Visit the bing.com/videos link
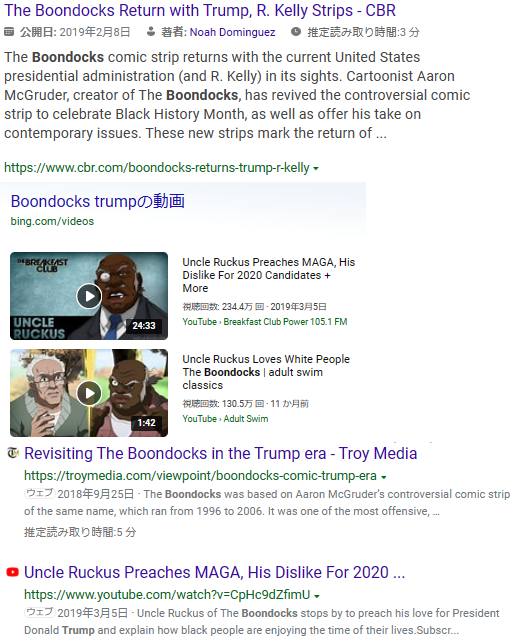The image size is (515, 642). pyautogui.click(x=52, y=221)
